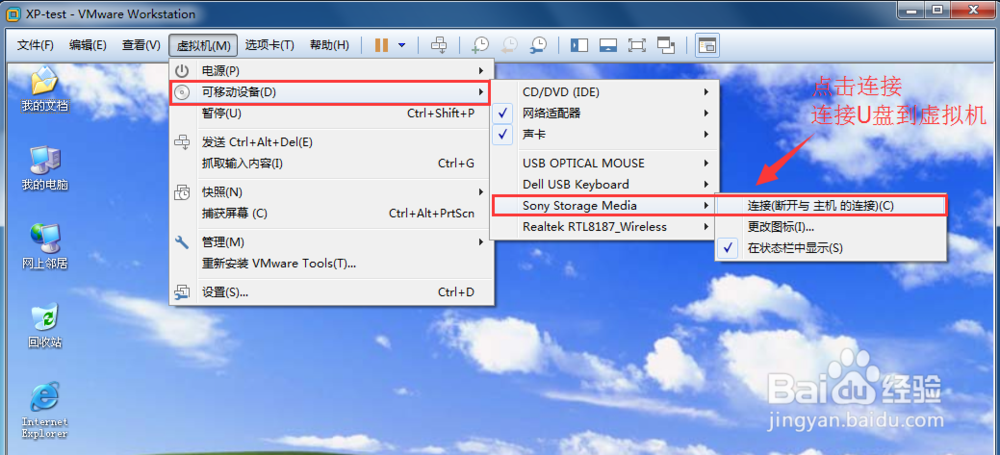Select 可移动设备(D) menu entry

point(331,92)
